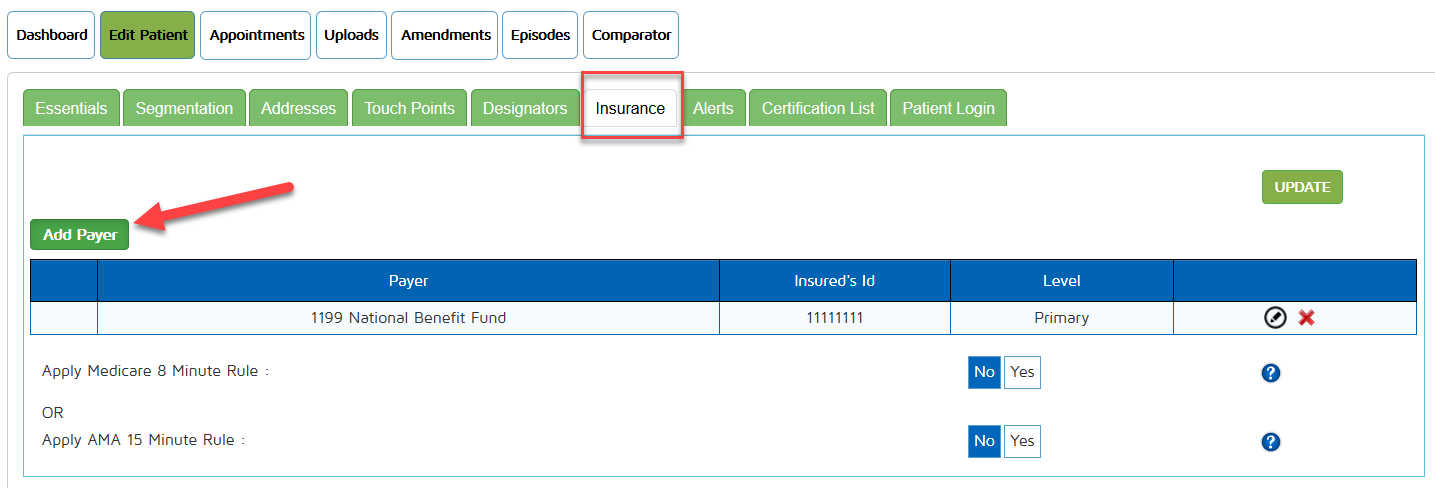Viewport: 1435px width, 488px height.
Task: Open the Alerts tab
Action: coord(713,108)
